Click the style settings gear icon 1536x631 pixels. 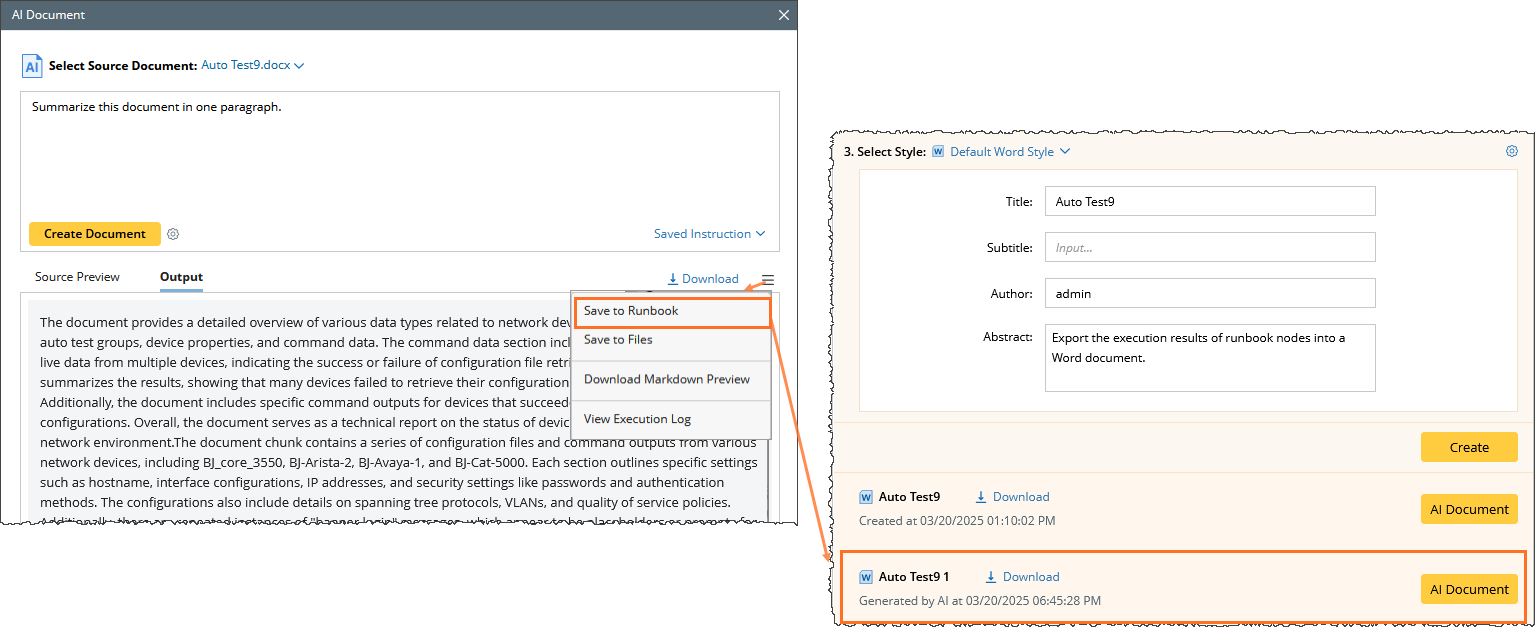[x=1511, y=152]
